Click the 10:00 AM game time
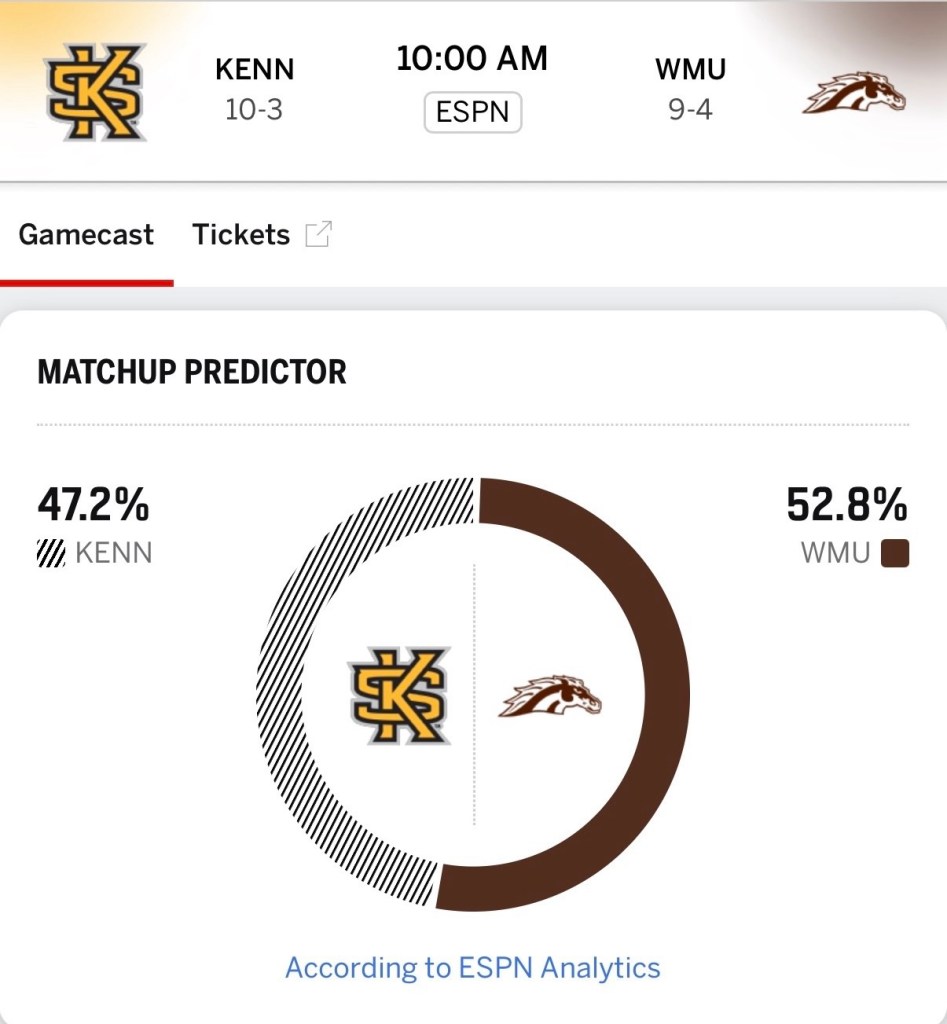The width and height of the screenshot is (947, 1024). point(472,59)
